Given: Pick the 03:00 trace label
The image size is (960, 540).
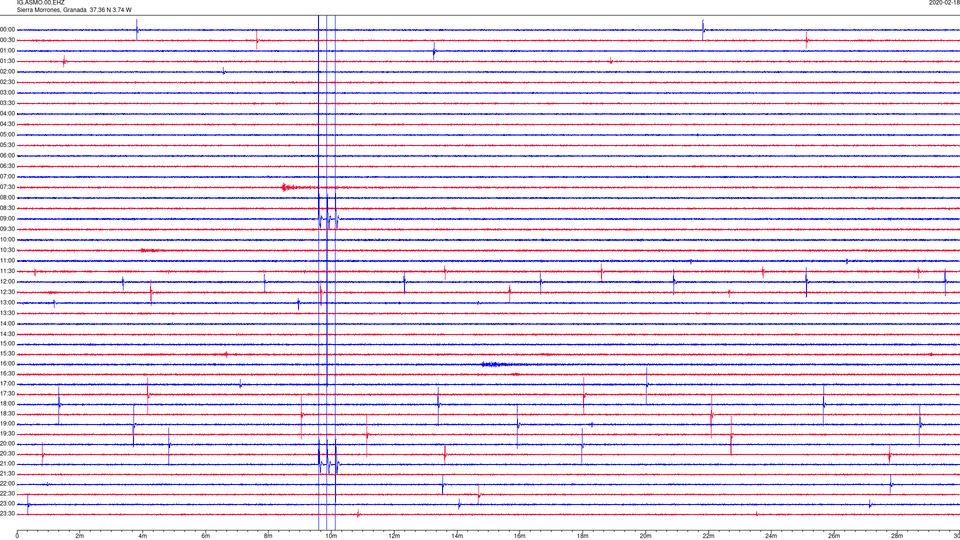Looking at the screenshot, I should pyautogui.click(x=8, y=92).
